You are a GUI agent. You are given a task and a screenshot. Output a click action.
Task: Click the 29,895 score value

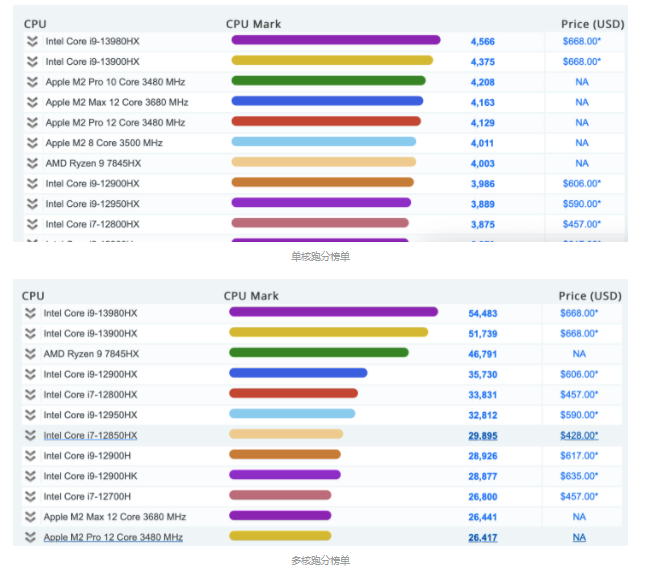(x=483, y=436)
